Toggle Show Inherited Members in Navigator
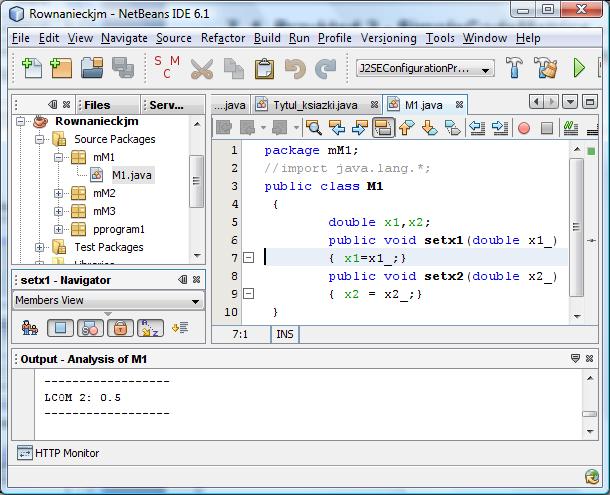The image size is (610, 495). tap(30, 328)
